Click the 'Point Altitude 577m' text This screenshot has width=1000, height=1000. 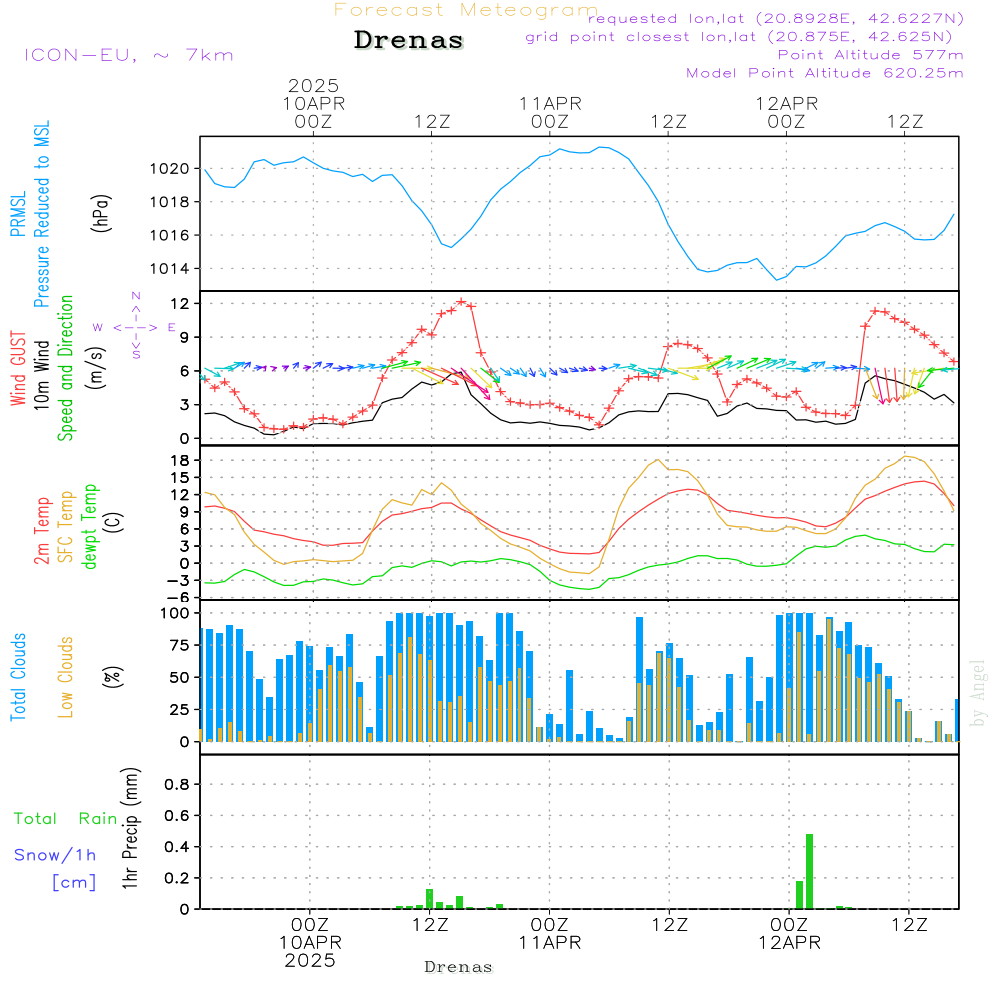(871, 55)
